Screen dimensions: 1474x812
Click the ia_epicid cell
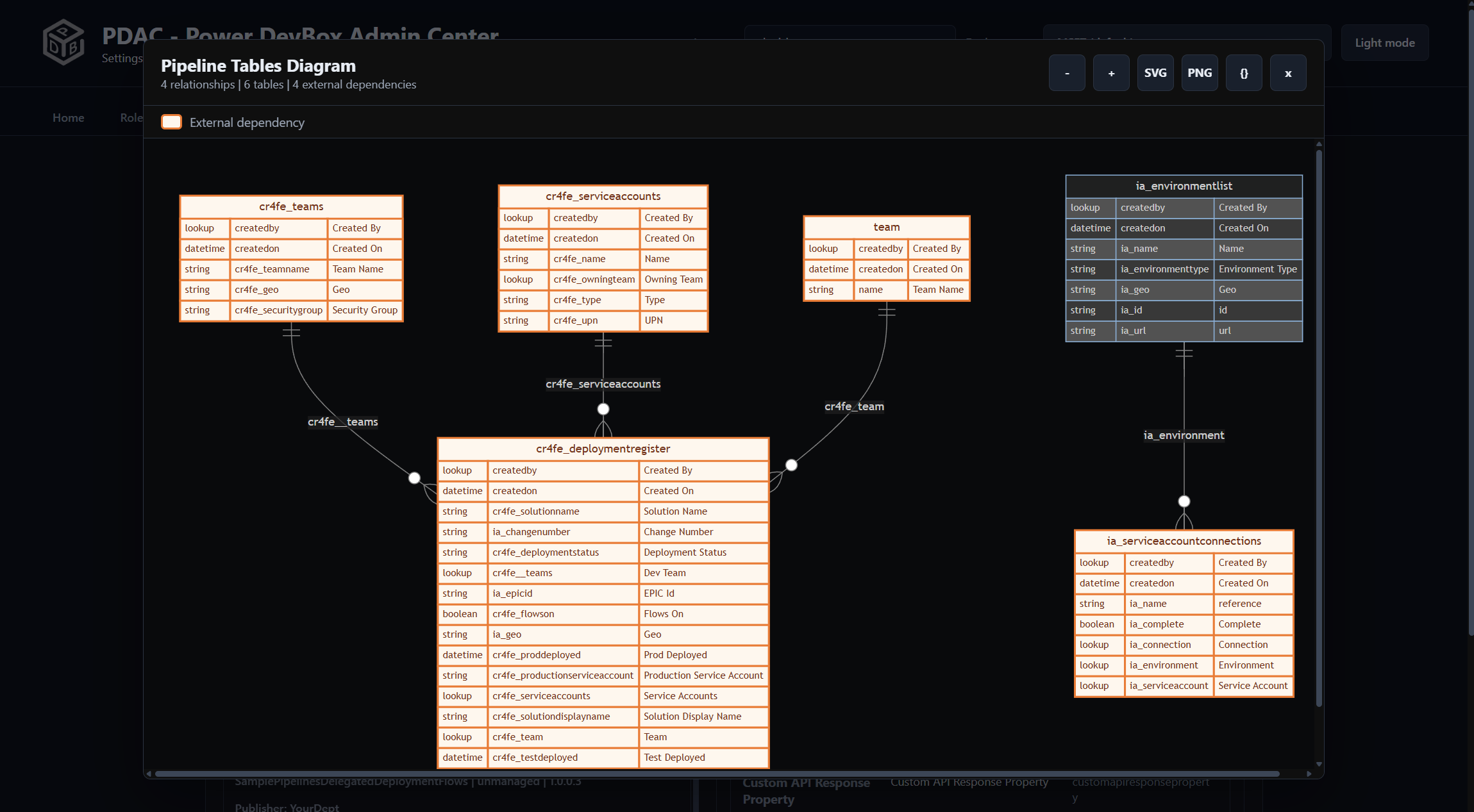coord(563,593)
